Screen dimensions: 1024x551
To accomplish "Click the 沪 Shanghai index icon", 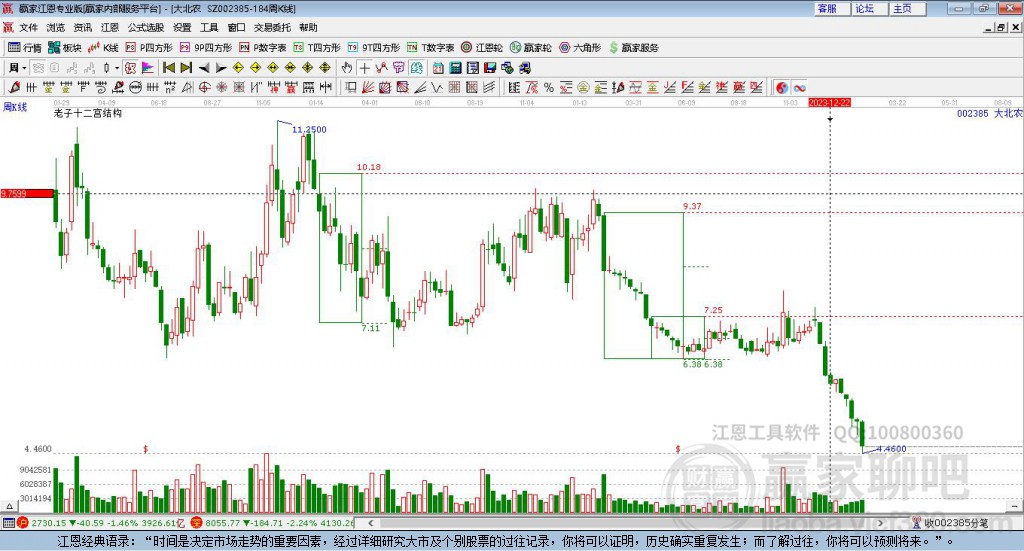I will pyautogui.click(x=23, y=523).
